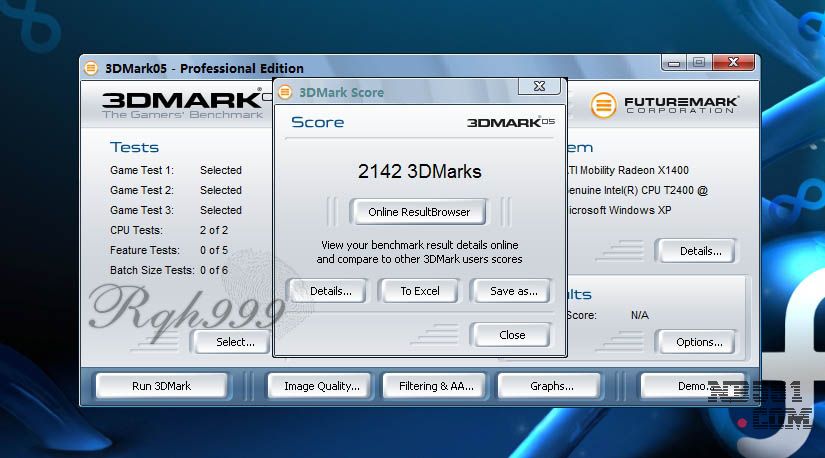Open system Details... in the main window
Image resolution: width=825 pixels, height=458 pixels.
click(700, 251)
